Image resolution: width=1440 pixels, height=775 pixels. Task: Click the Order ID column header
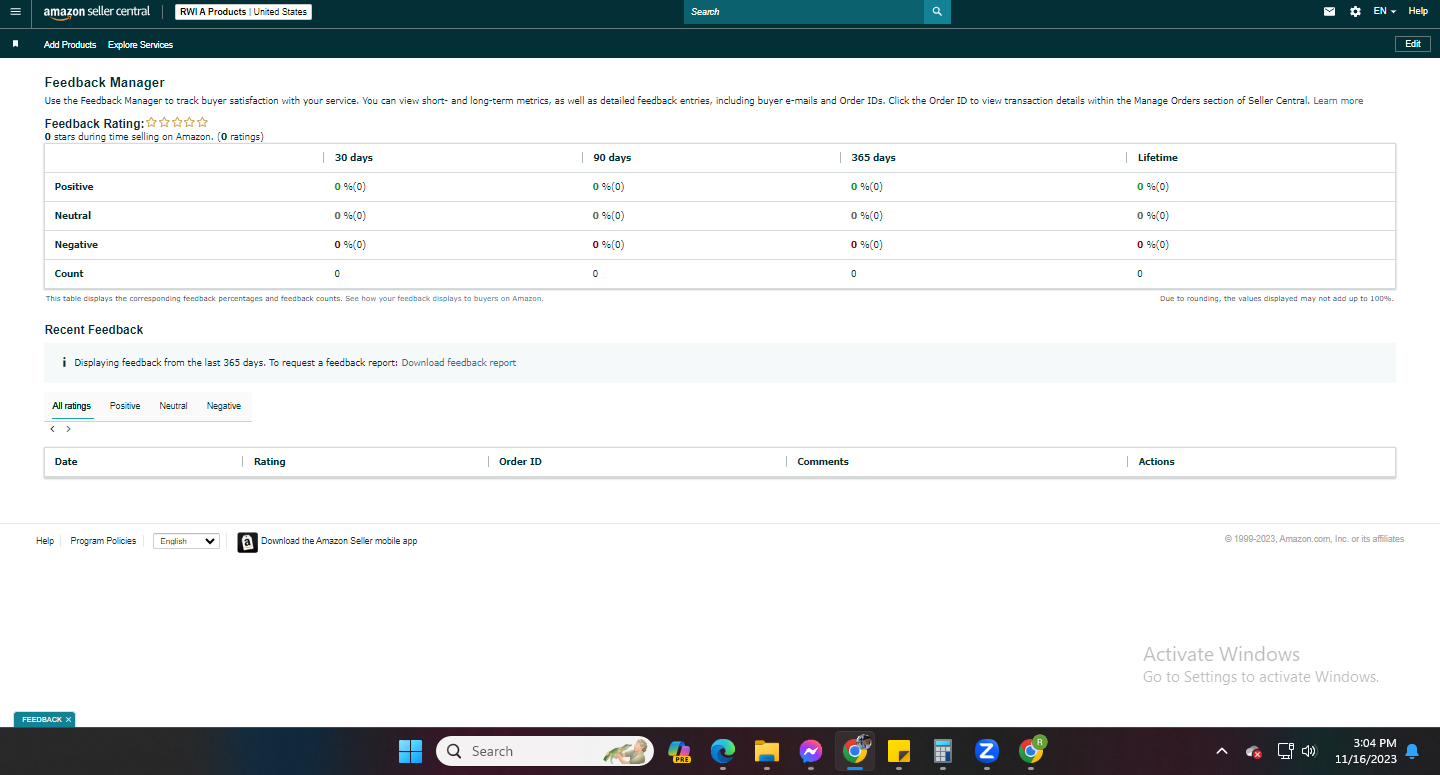click(520, 462)
